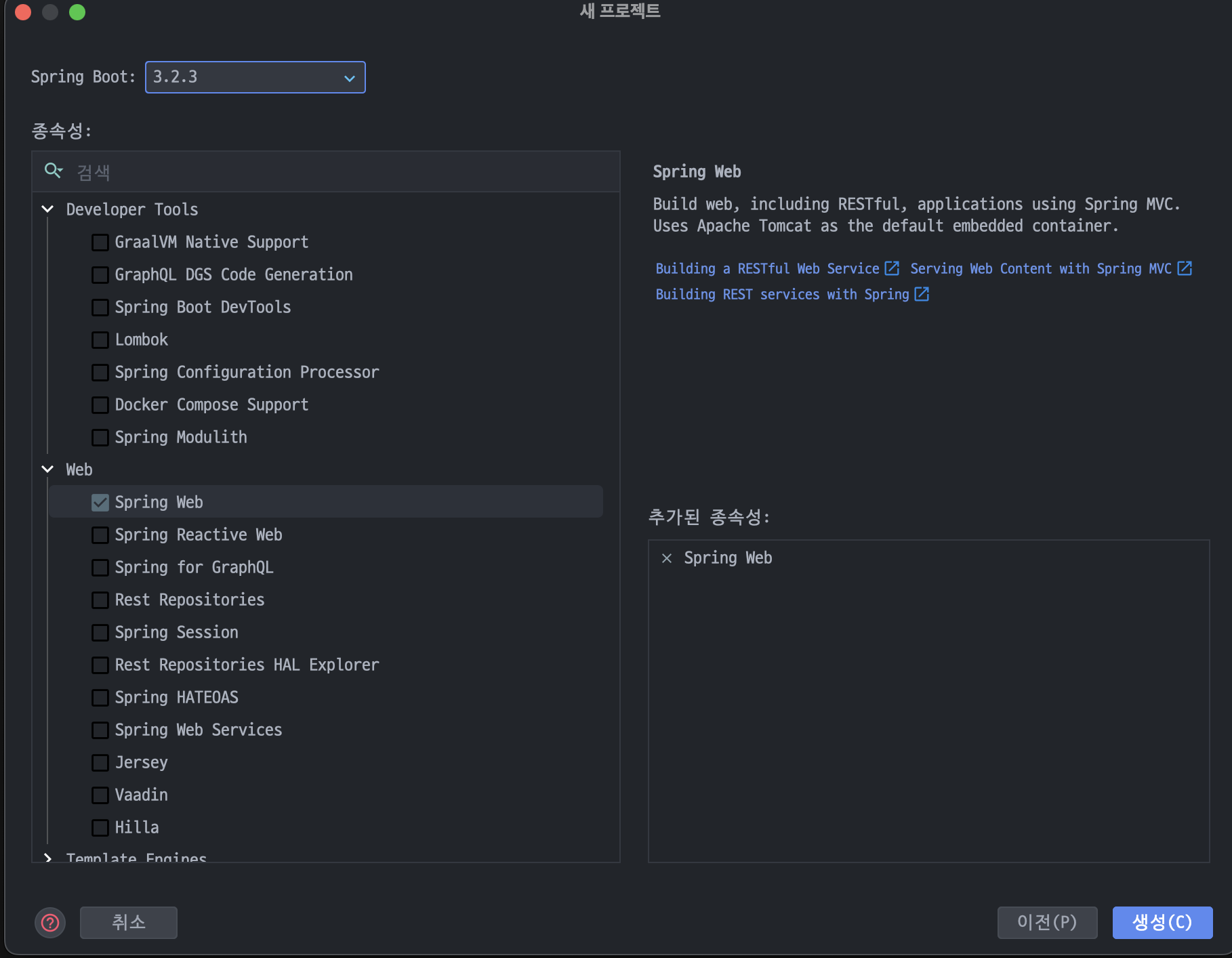Check Spring Web Services
Image resolution: width=1232 pixels, height=958 pixels.
(100, 730)
